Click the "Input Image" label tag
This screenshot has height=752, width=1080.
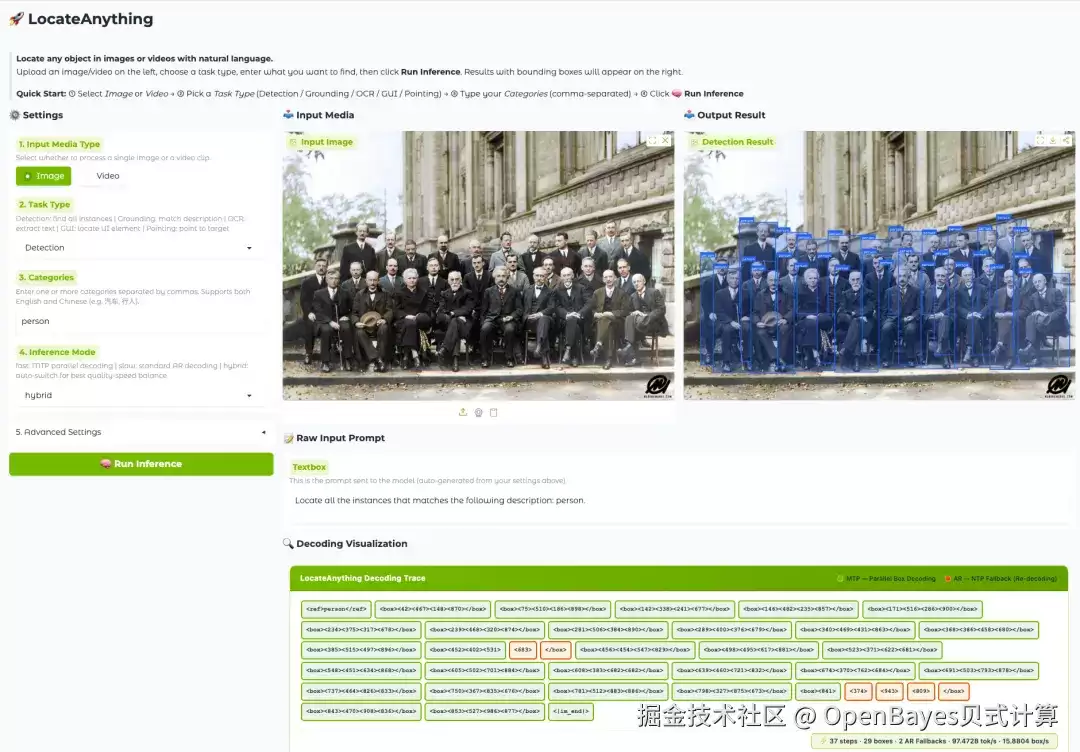[x=322, y=142]
